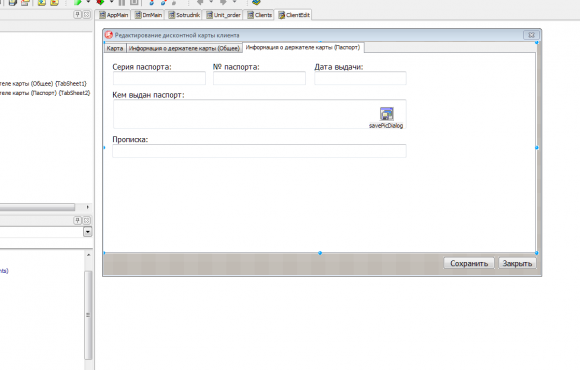This screenshot has width=580, height=370.
Task: Click the Серия паспорта input field
Action: [159, 78]
